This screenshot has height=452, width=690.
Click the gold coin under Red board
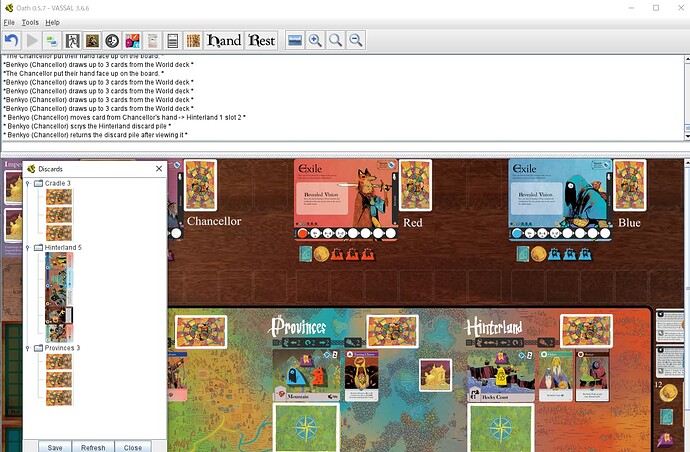[x=321, y=254]
